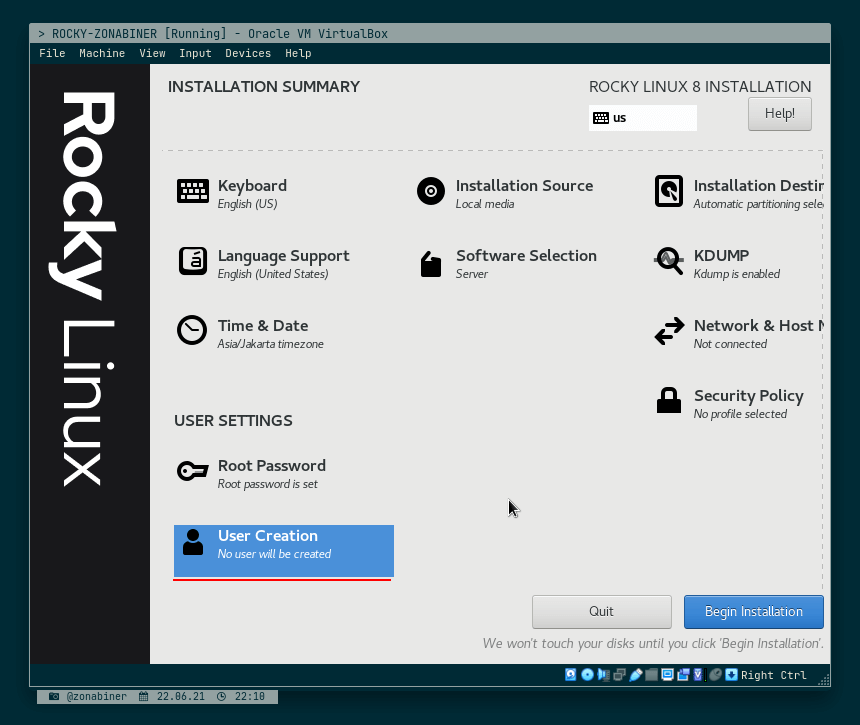Open the 'us' keyboard layout selector
The width and height of the screenshot is (860, 725).
tap(643, 117)
